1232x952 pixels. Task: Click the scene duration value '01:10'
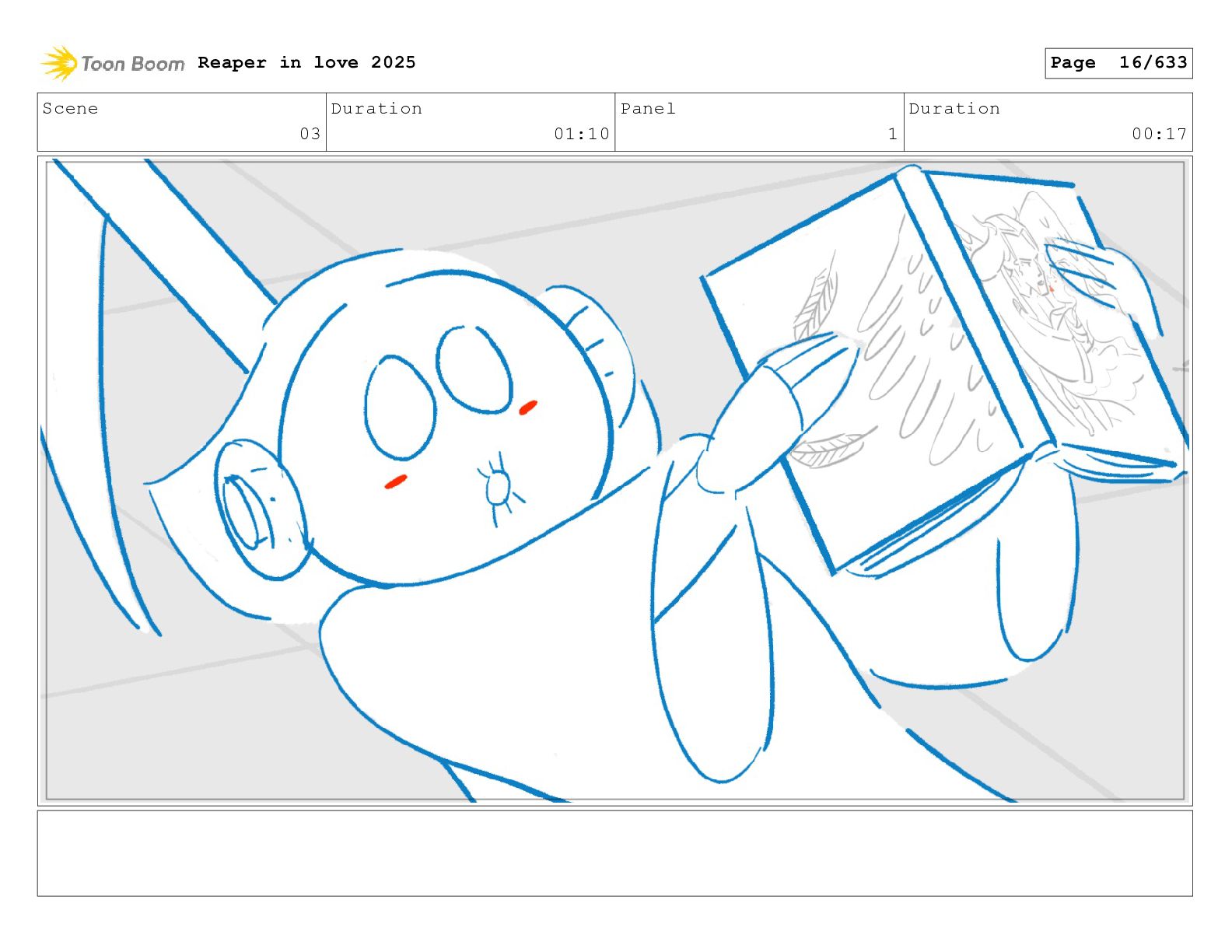[582, 134]
